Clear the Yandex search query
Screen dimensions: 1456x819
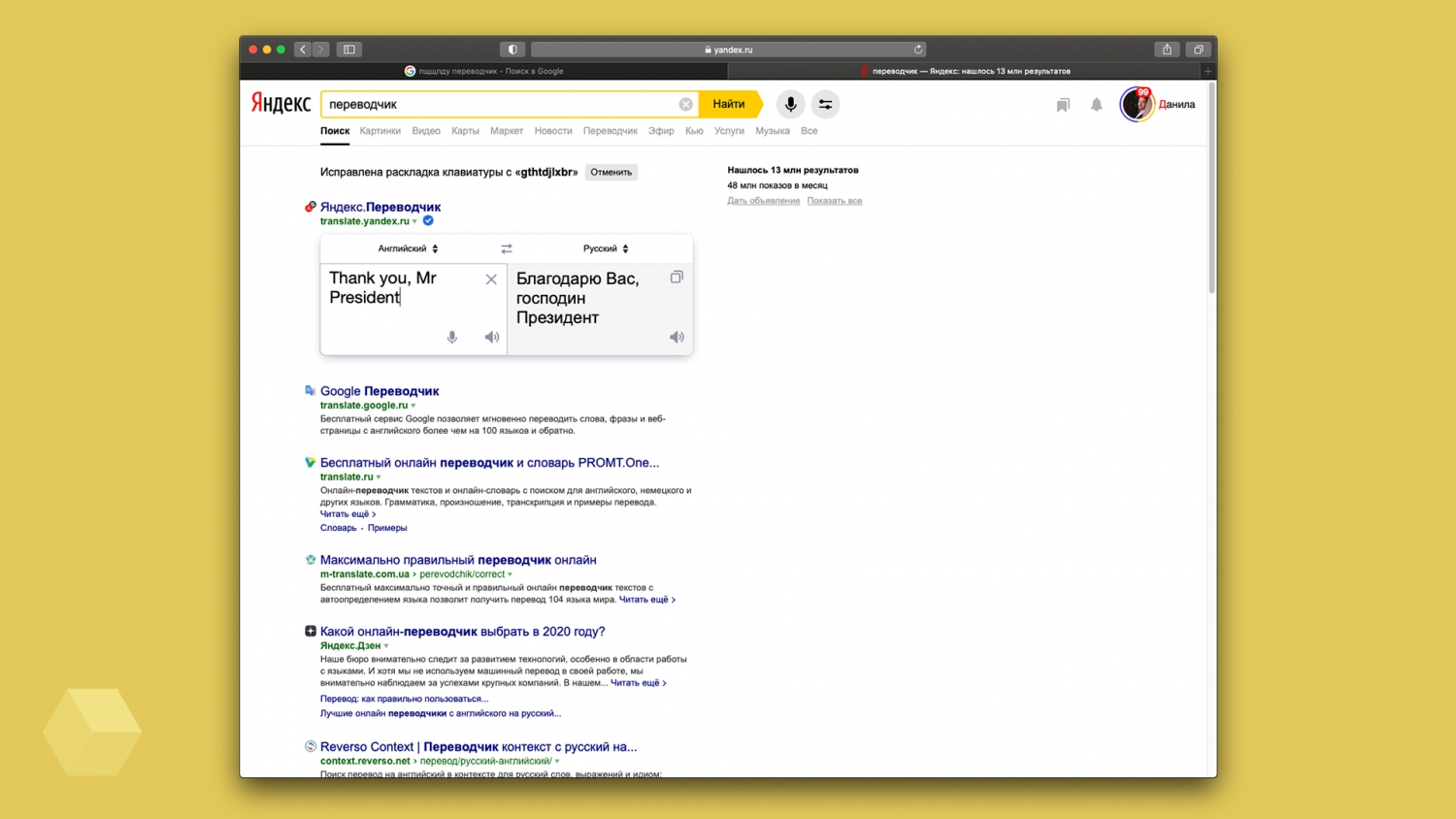tap(685, 104)
